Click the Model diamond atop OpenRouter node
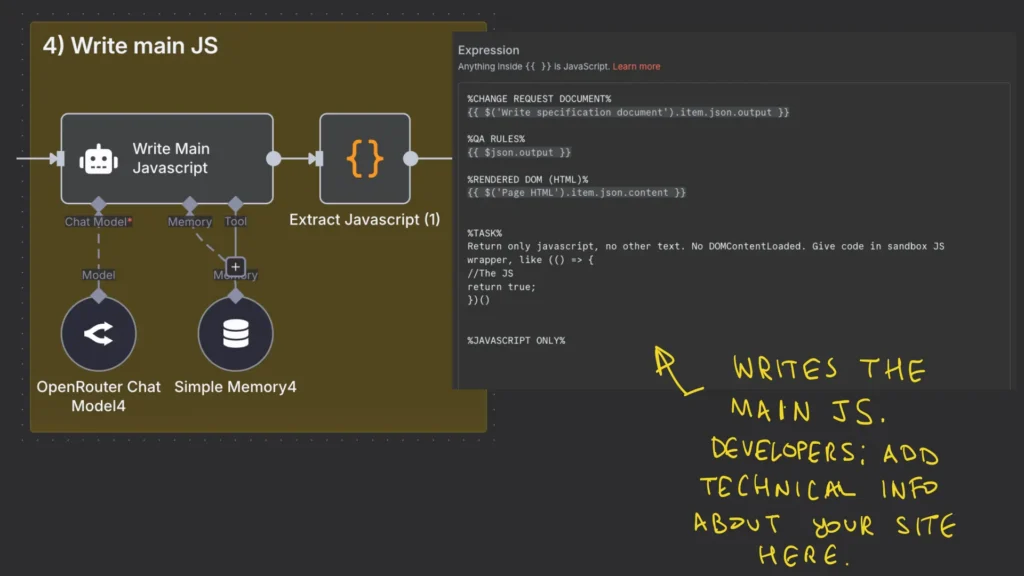 tap(99, 296)
